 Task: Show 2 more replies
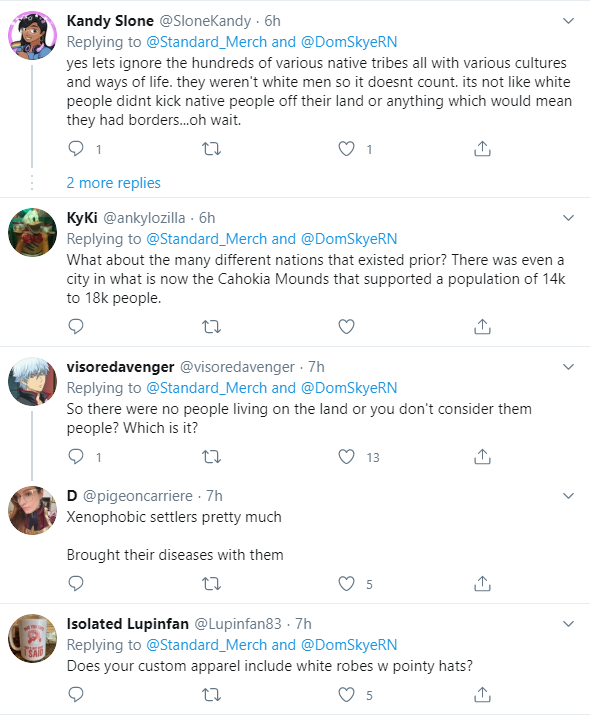pyautogui.click(x=114, y=183)
